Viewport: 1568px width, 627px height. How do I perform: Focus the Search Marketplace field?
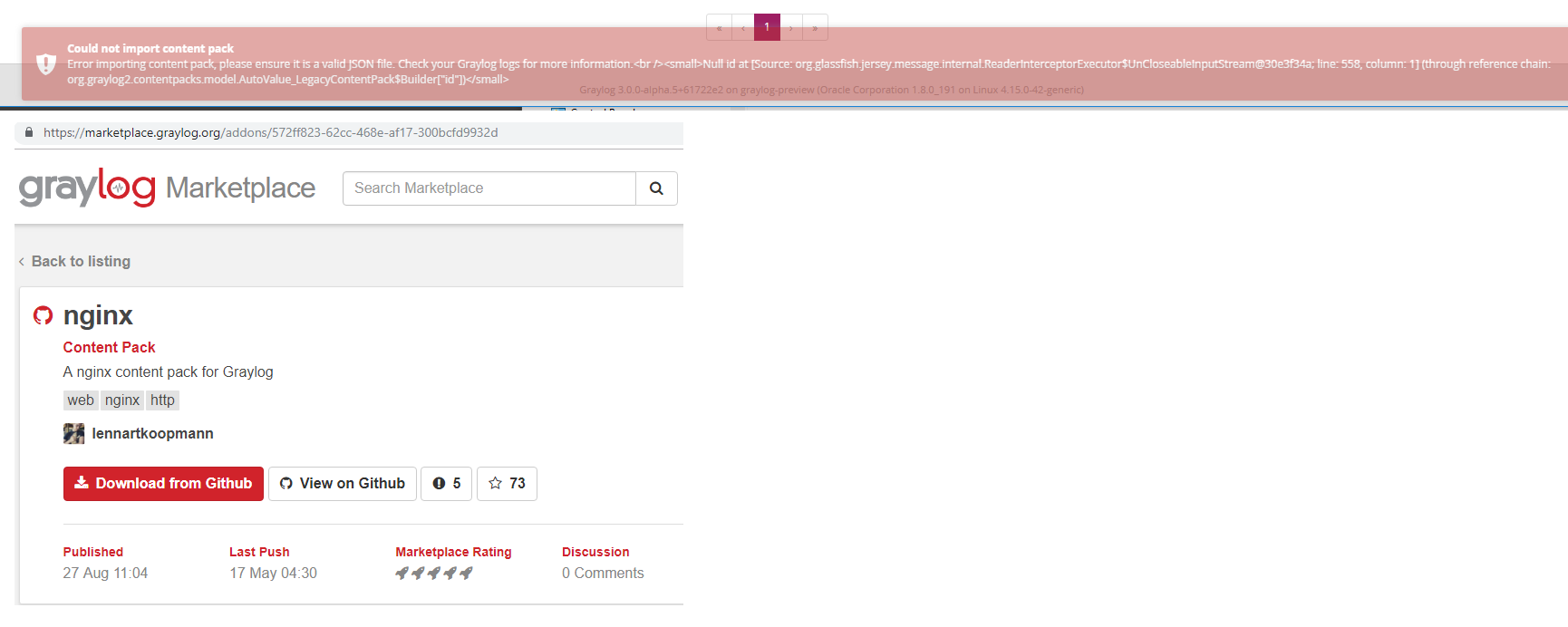click(x=489, y=188)
